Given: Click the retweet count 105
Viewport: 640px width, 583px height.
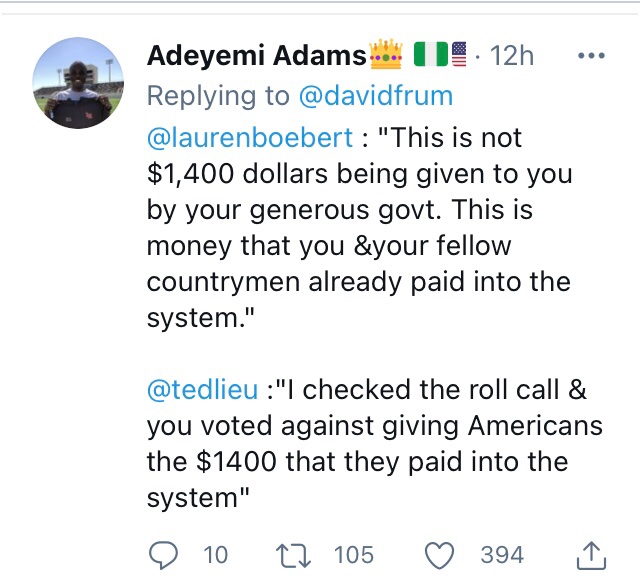Looking at the screenshot, I should coord(354,554).
